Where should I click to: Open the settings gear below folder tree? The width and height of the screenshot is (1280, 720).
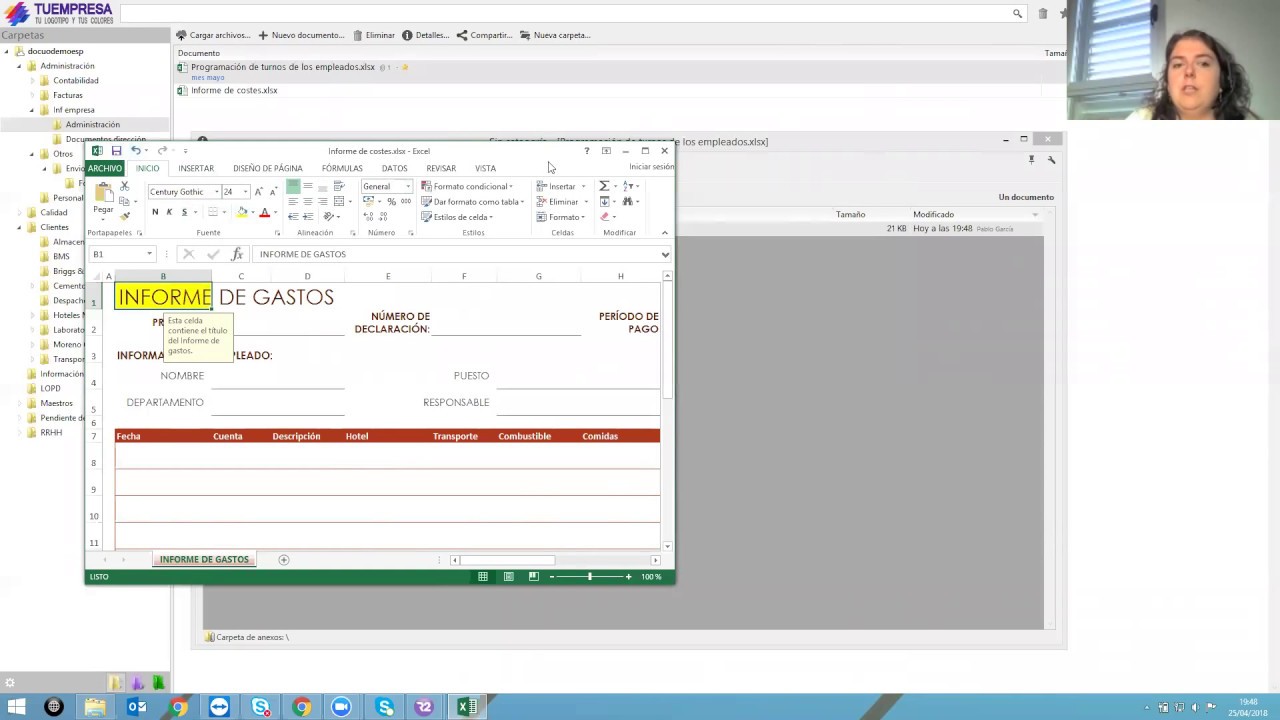pyautogui.click(x=10, y=683)
